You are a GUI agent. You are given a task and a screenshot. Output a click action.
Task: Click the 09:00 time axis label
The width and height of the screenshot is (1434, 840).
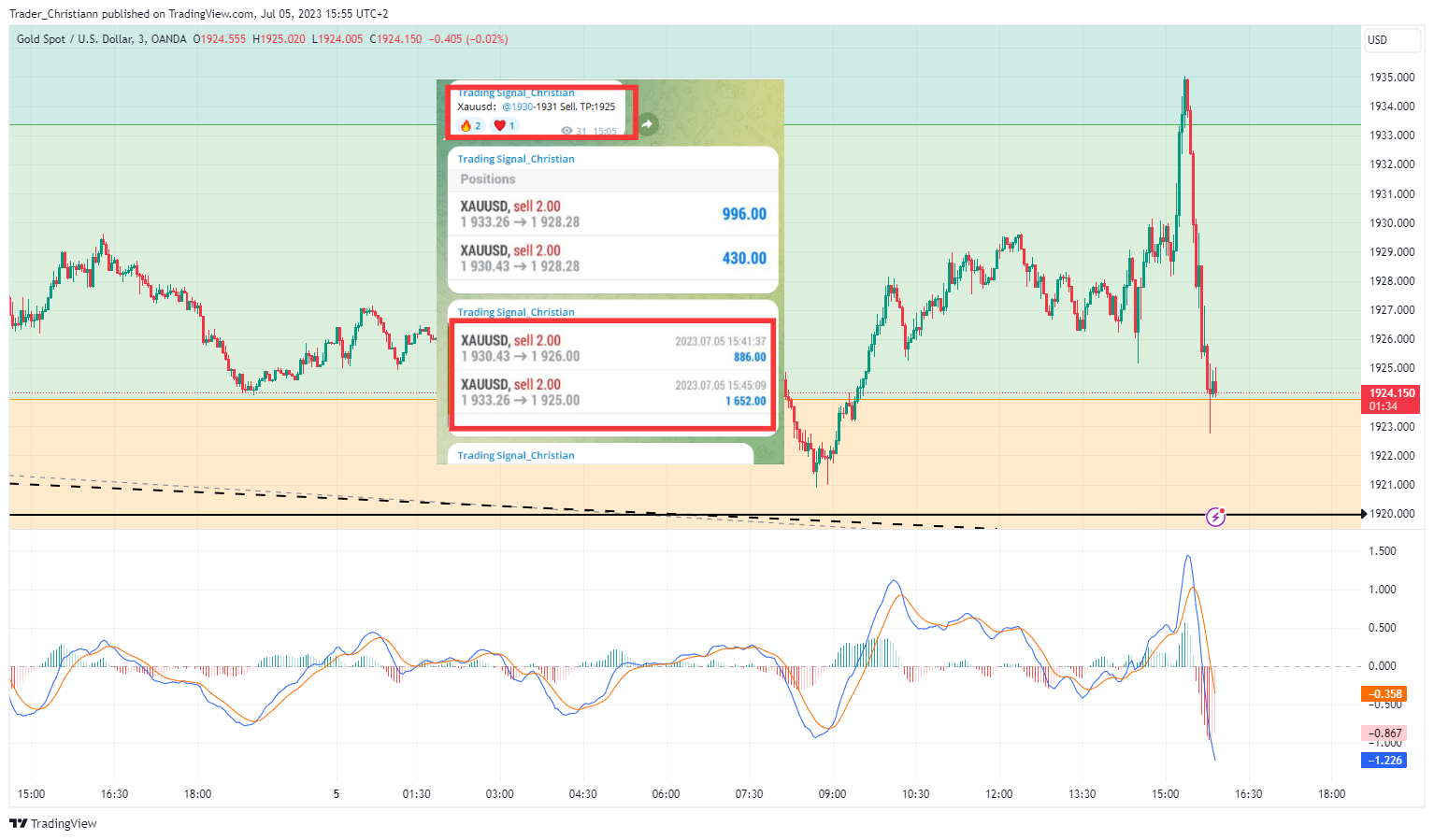point(833,794)
